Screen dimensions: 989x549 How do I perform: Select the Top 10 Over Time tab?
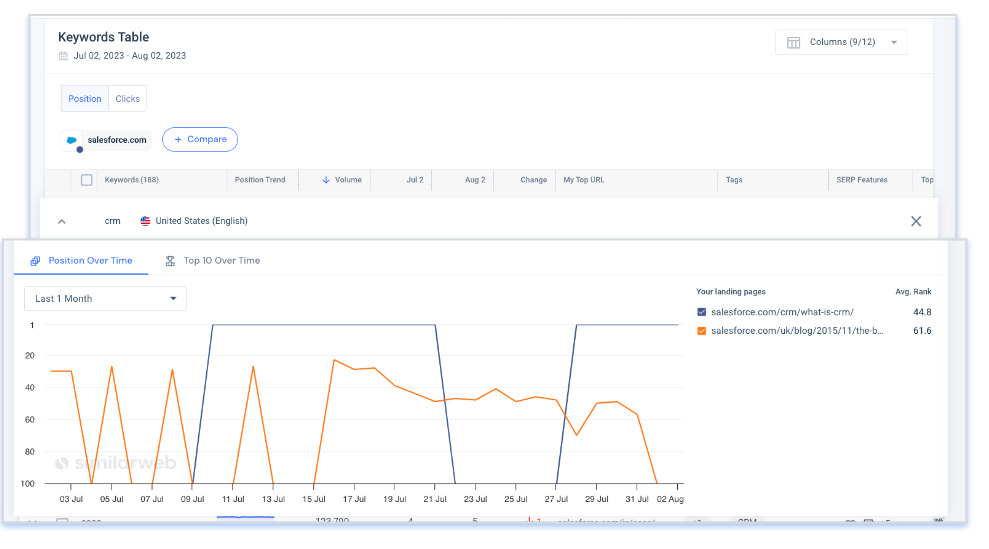click(x=221, y=261)
